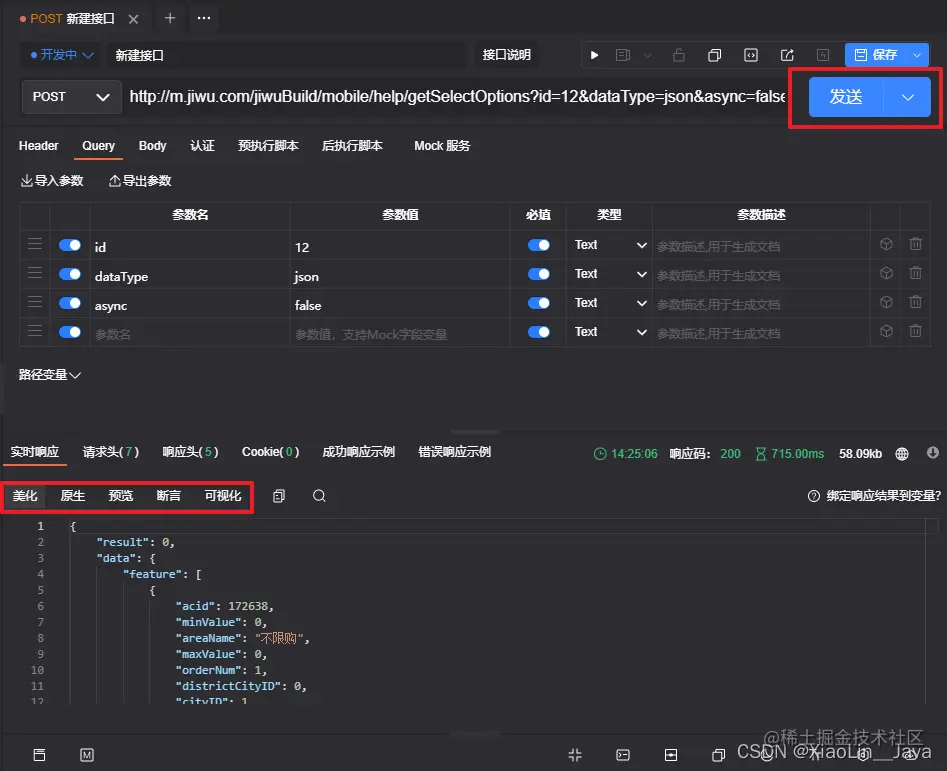This screenshot has height=771, width=947.
Task: Switch to the Body tab
Action: [152, 146]
